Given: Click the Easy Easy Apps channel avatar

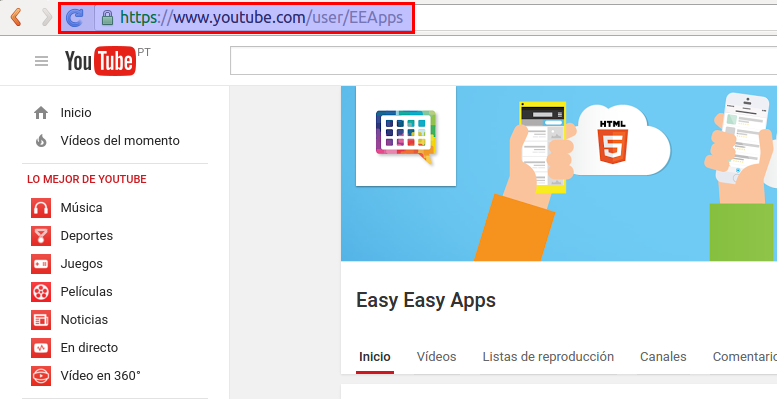Looking at the screenshot, I should point(406,136).
